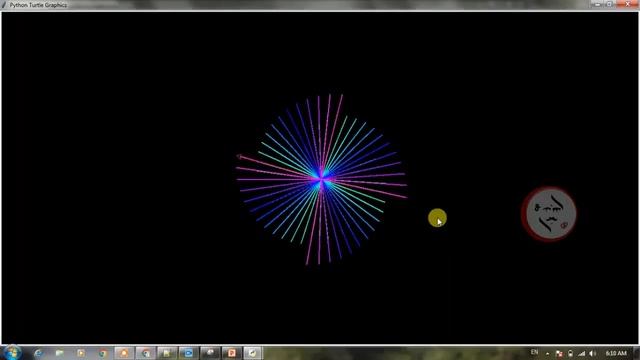Click the turtle arrow cursor tip
640x360 pixels.
238,156
